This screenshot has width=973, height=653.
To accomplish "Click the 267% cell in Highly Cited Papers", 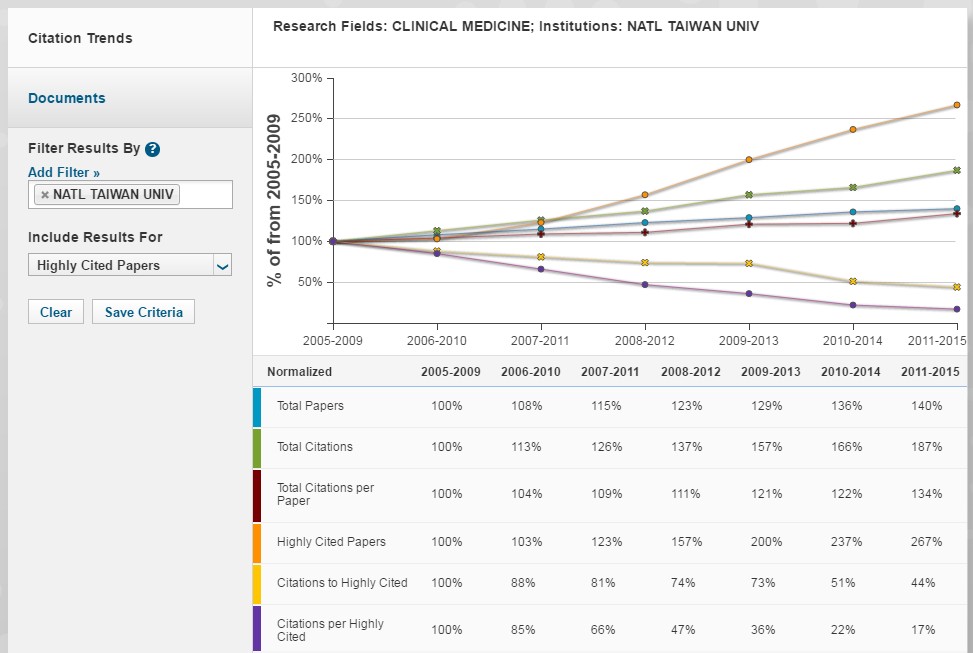I will point(926,542).
